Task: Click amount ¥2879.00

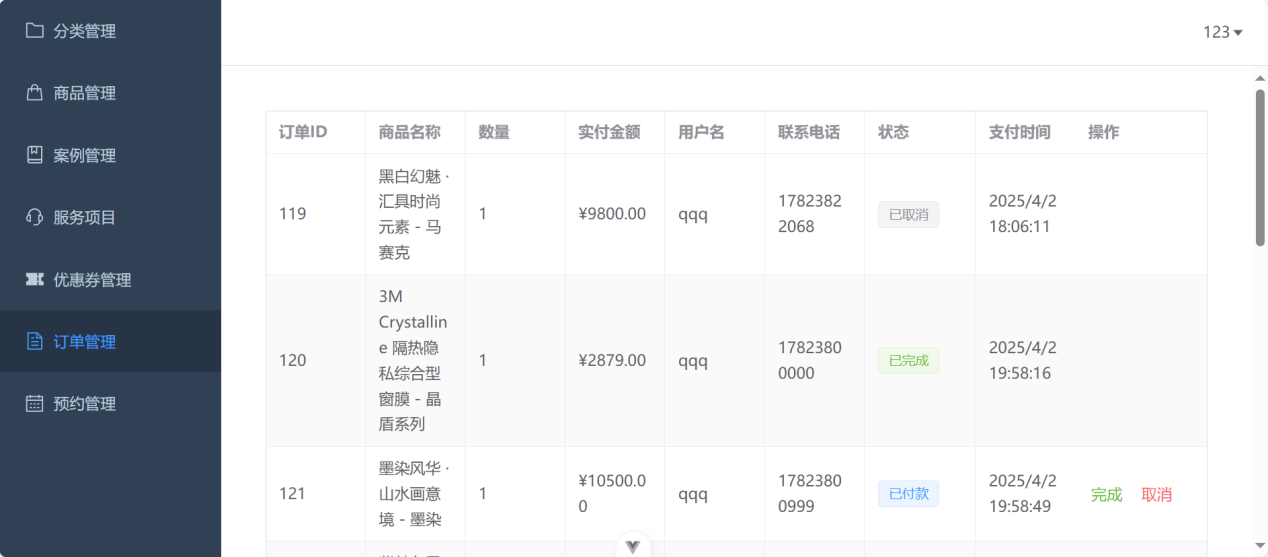Action: (612, 360)
